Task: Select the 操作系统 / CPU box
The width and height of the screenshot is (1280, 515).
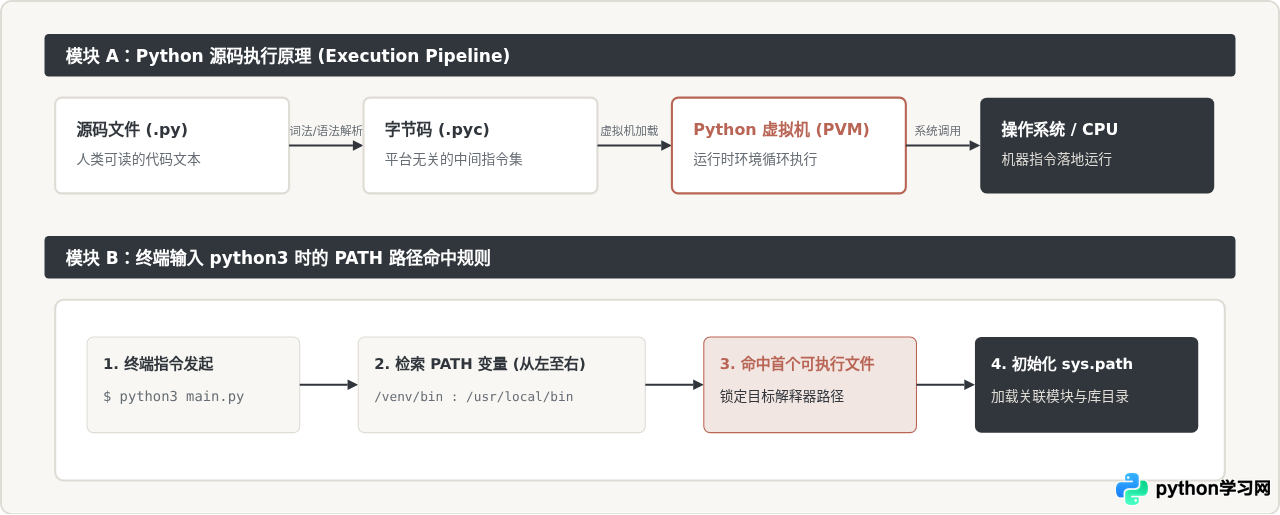Action: tap(1097, 145)
